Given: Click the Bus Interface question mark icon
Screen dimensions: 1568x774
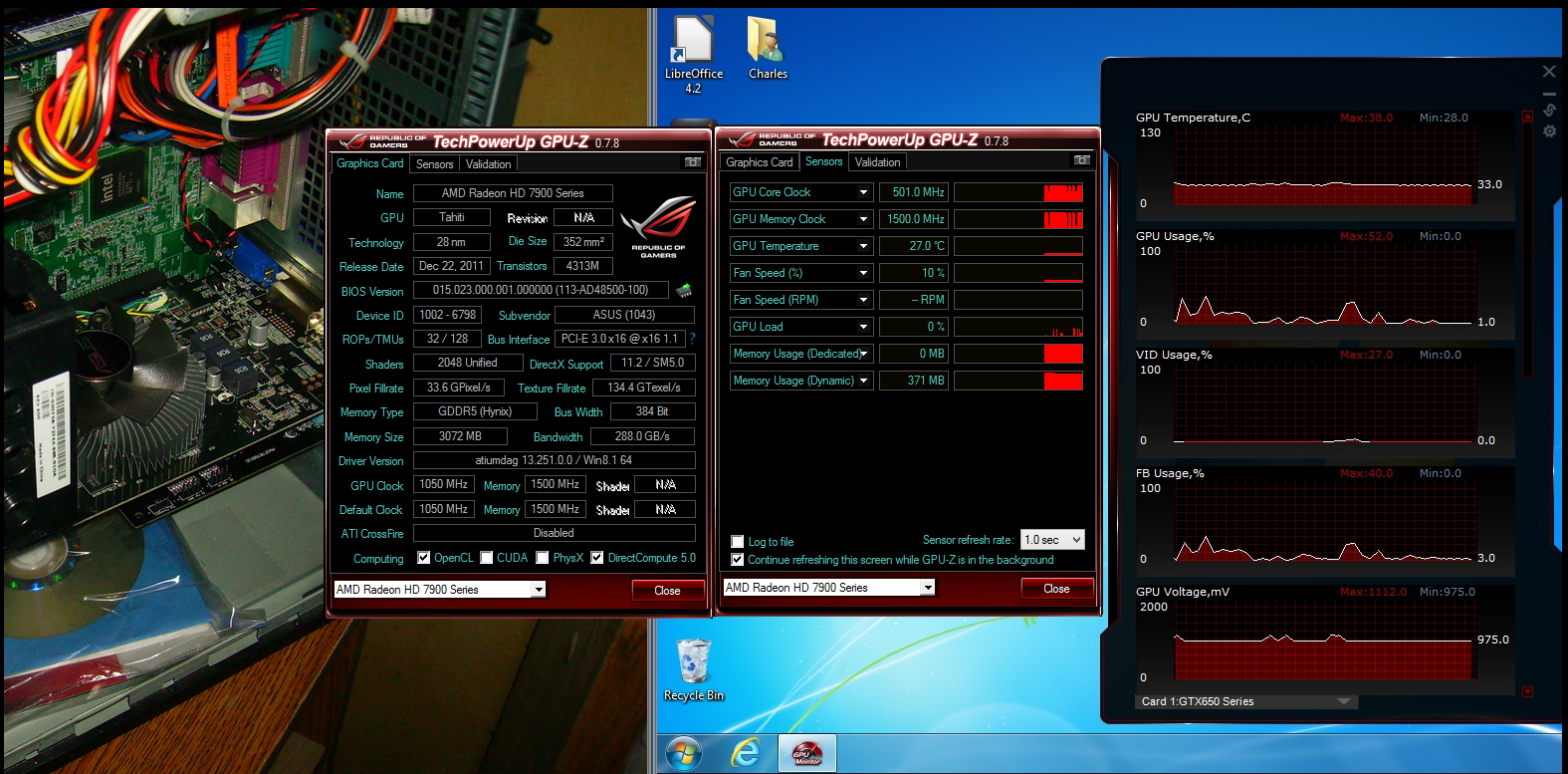Looking at the screenshot, I should [692, 339].
